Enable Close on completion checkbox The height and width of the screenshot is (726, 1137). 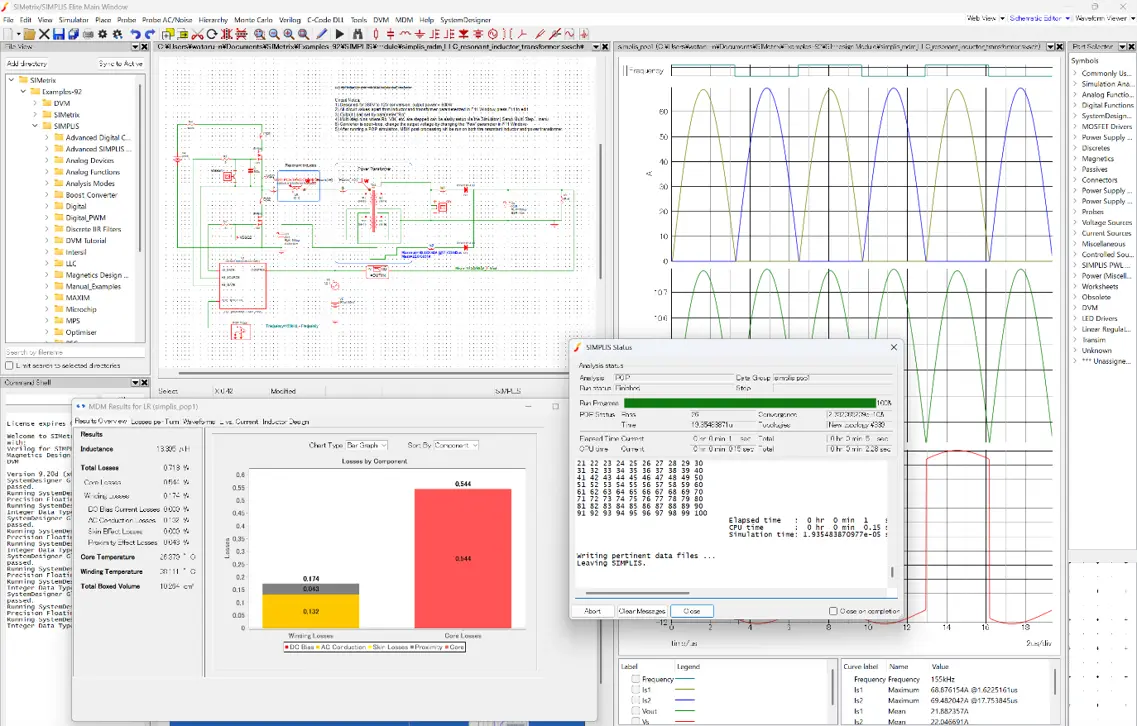tap(833, 611)
